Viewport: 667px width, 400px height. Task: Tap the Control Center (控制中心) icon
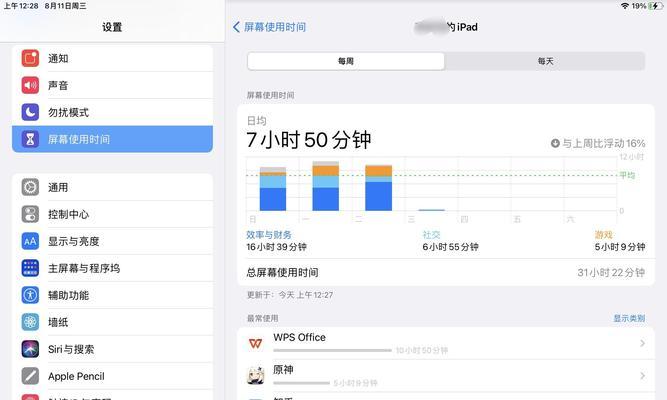click(30, 214)
